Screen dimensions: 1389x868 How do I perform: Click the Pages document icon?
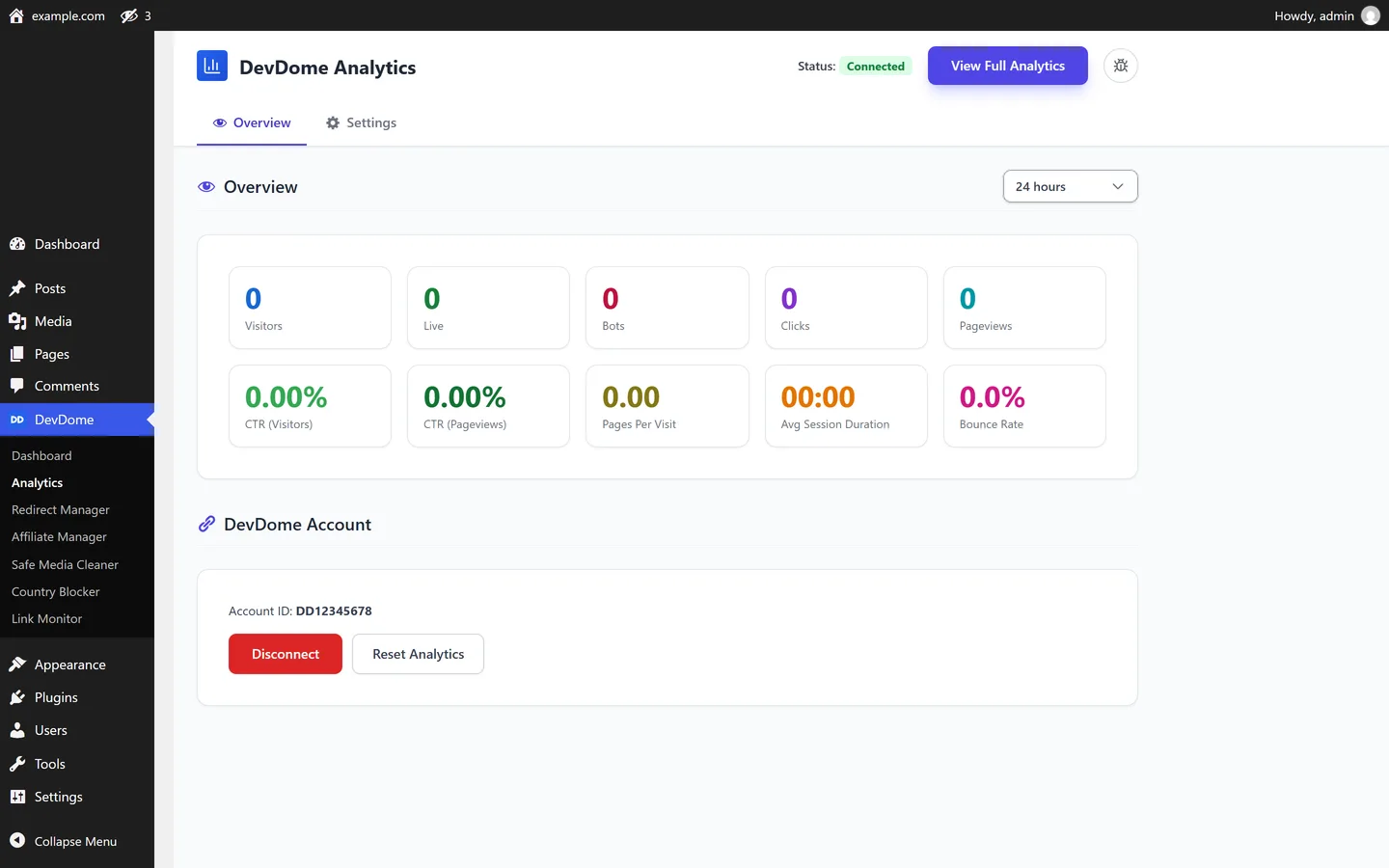coord(17,354)
